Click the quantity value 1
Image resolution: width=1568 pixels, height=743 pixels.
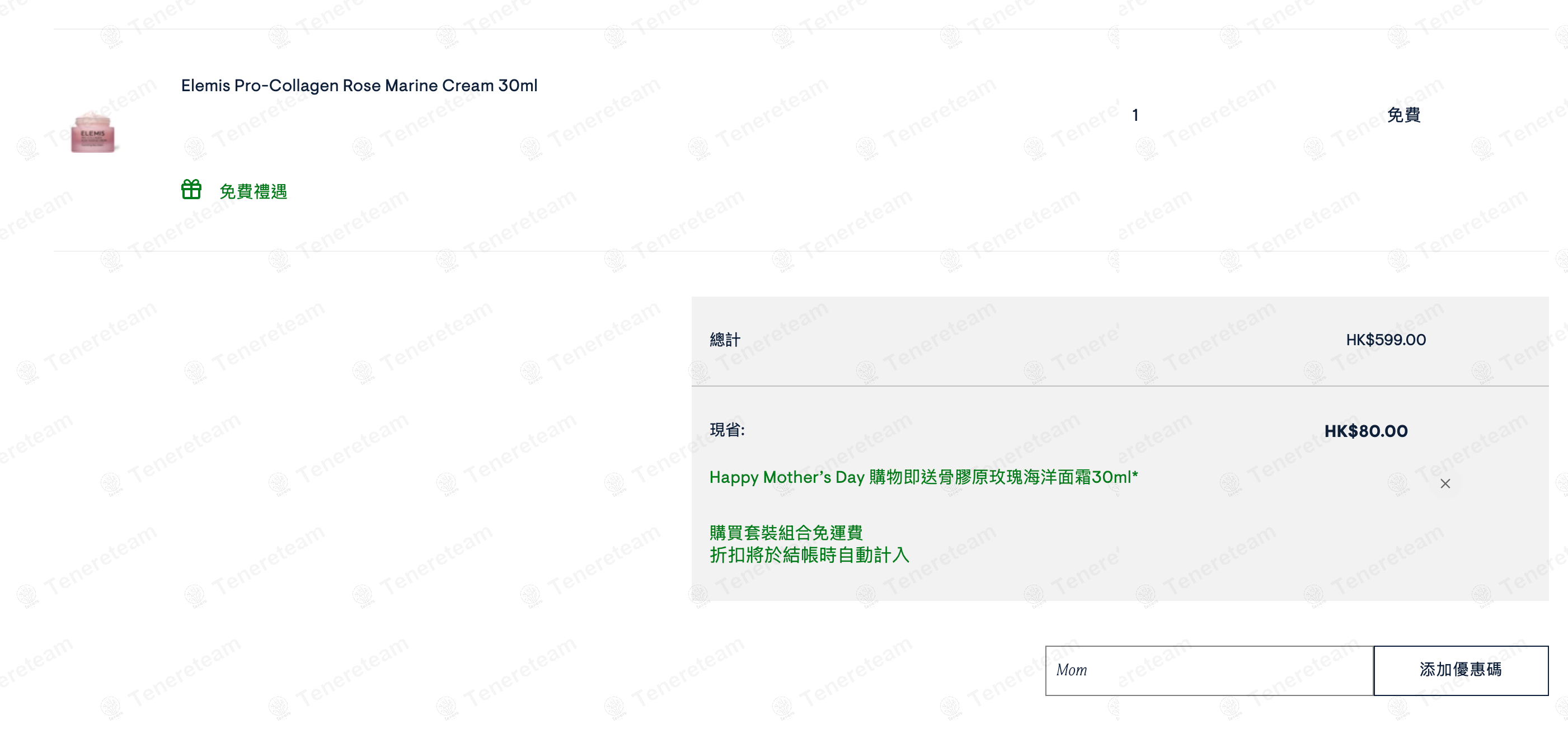click(x=1135, y=115)
